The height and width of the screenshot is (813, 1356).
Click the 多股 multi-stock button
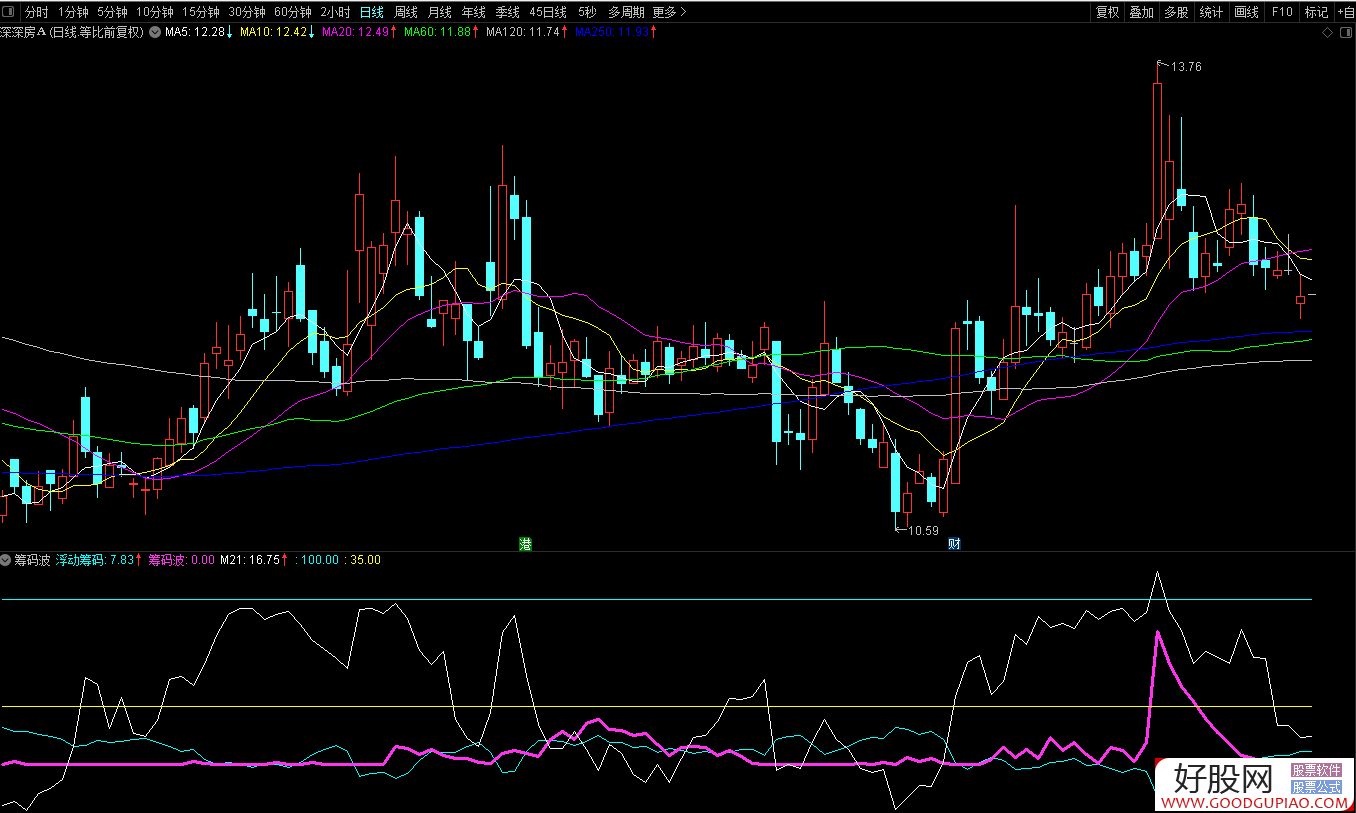pyautogui.click(x=1176, y=12)
